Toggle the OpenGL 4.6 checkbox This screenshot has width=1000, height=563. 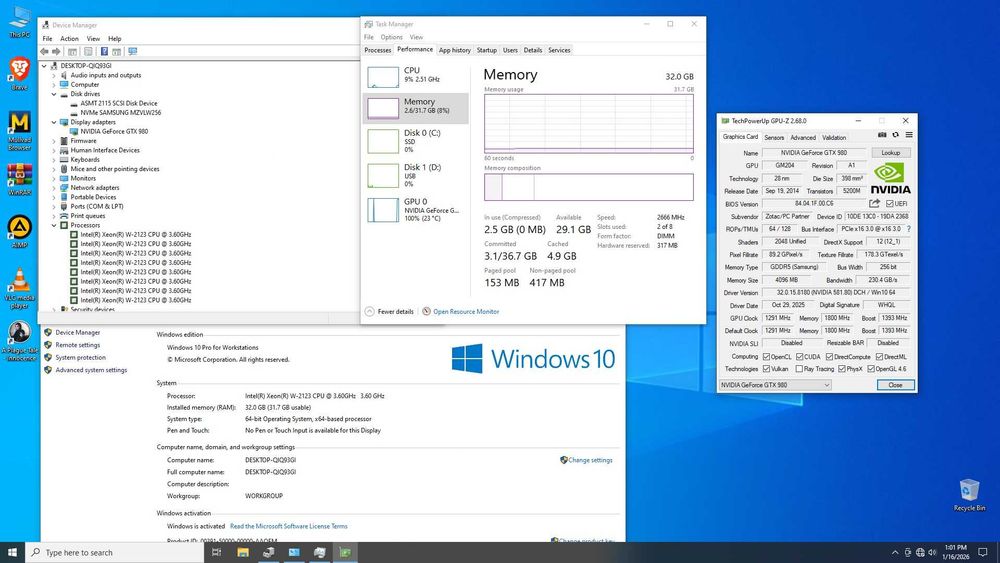click(871, 369)
